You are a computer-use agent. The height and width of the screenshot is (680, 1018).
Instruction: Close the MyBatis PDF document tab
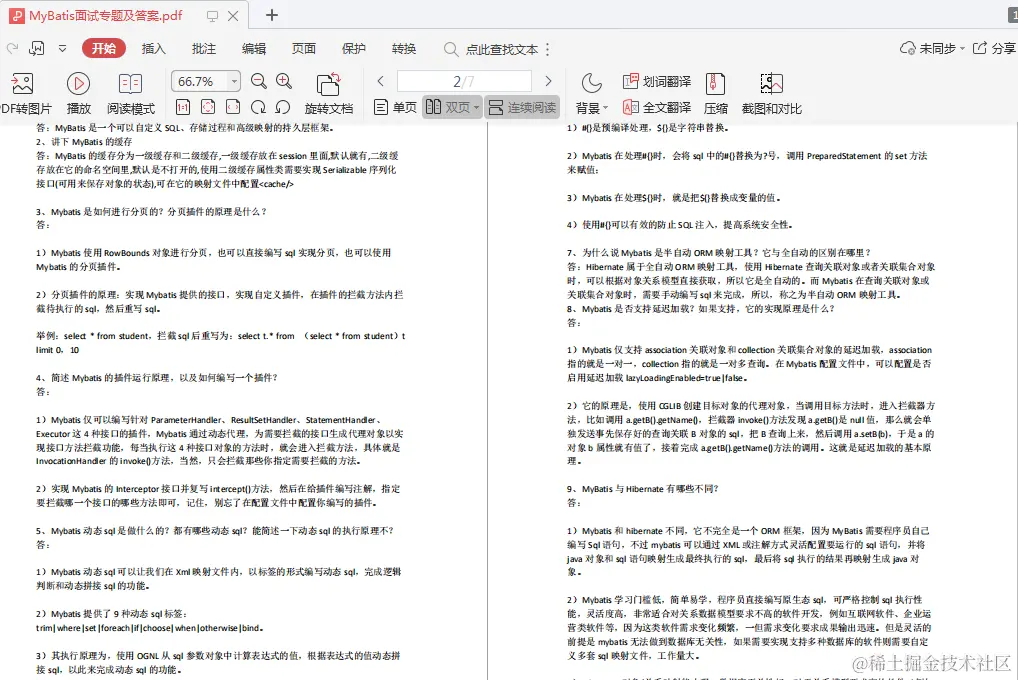[233, 16]
